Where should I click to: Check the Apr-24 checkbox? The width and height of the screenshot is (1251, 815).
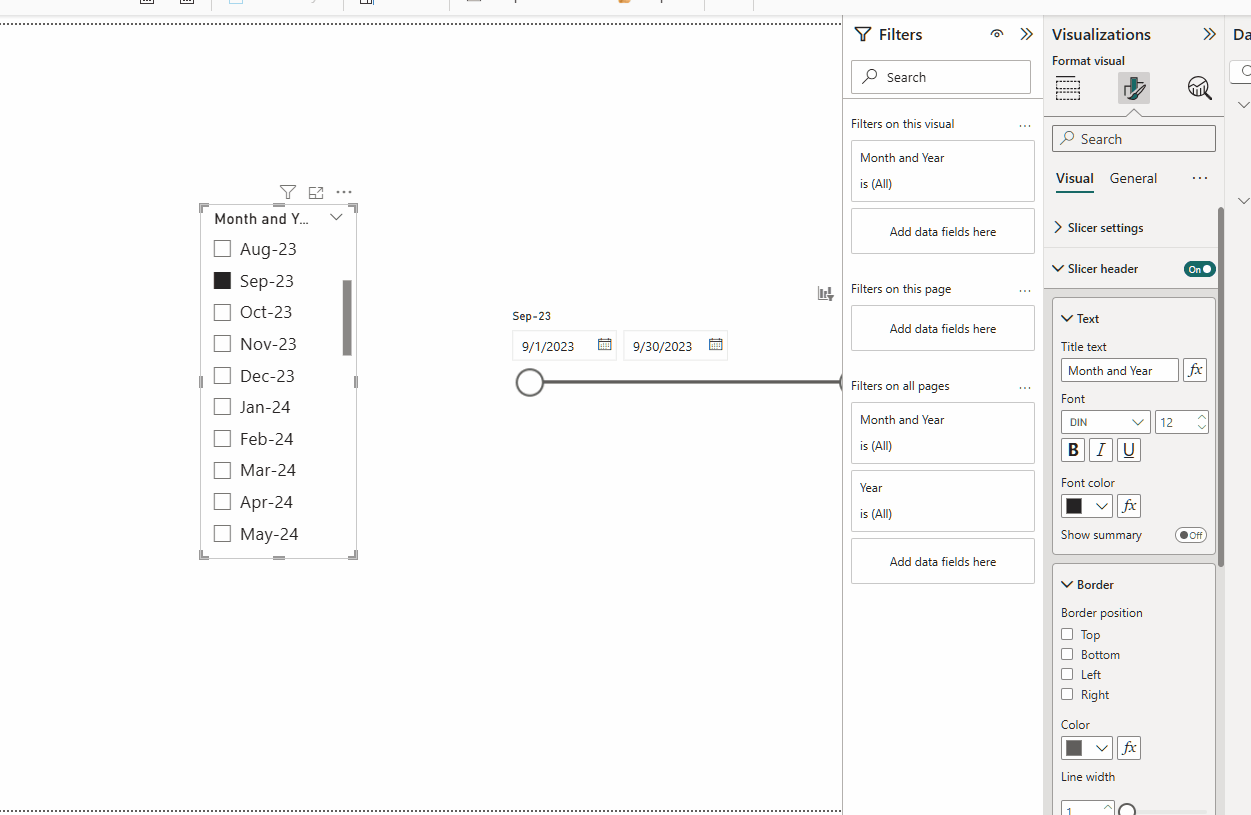coord(222,502)
